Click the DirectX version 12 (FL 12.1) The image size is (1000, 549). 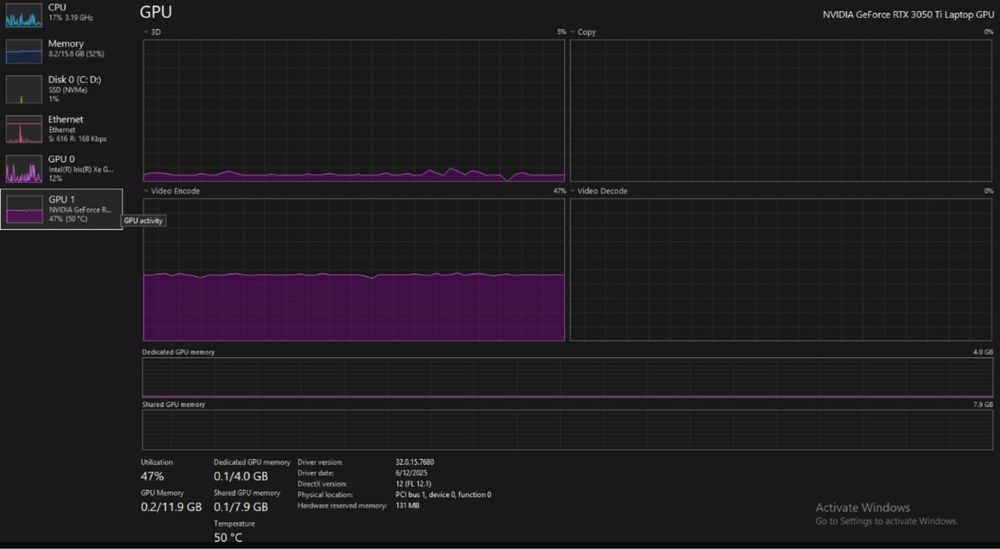click(413, 483)
